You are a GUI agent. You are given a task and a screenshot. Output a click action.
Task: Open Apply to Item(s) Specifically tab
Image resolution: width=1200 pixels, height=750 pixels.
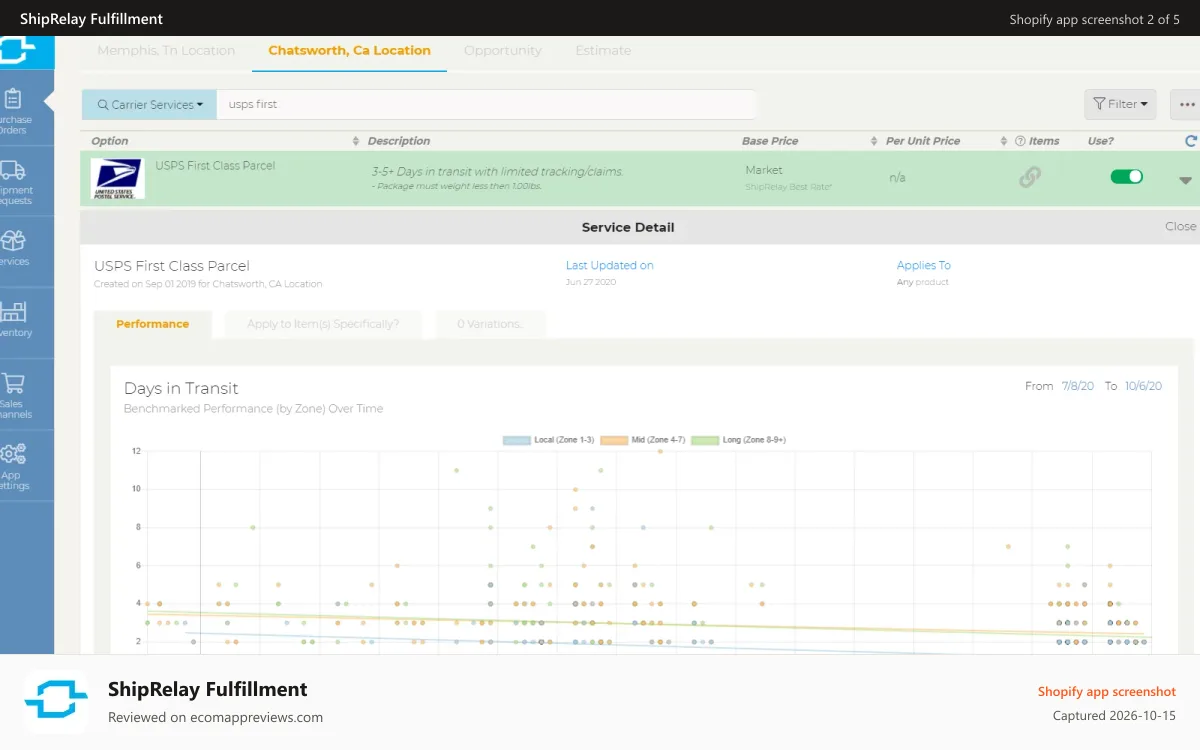(323, 324)
